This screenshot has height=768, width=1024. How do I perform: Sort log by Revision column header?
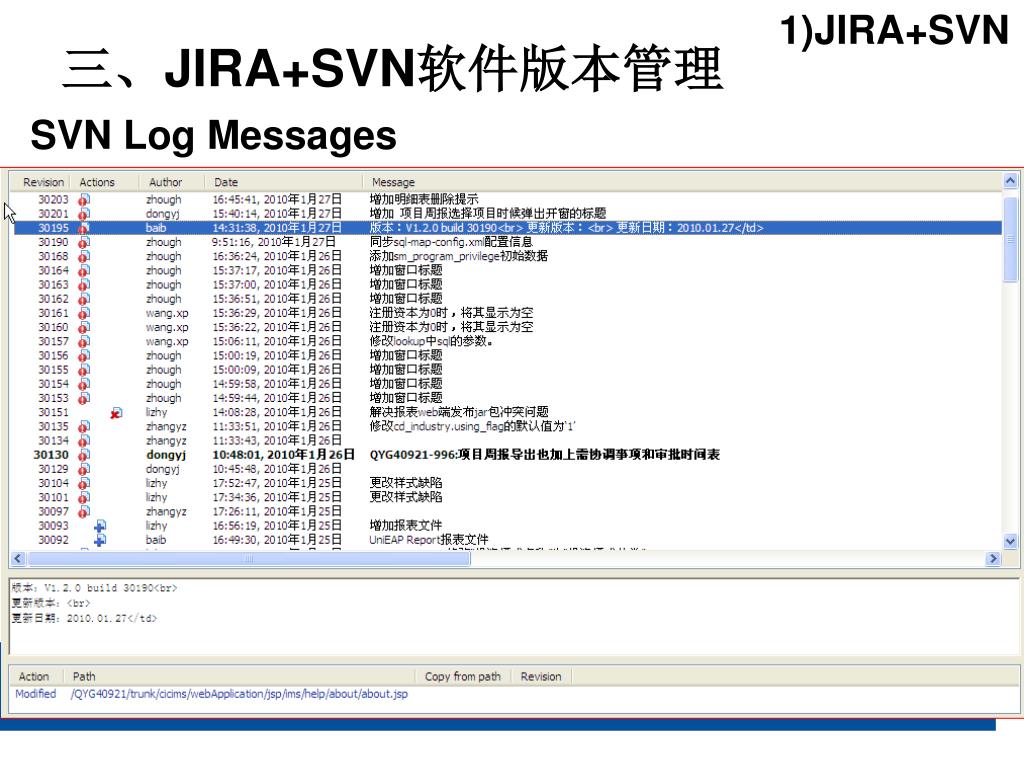coord(43,182)
